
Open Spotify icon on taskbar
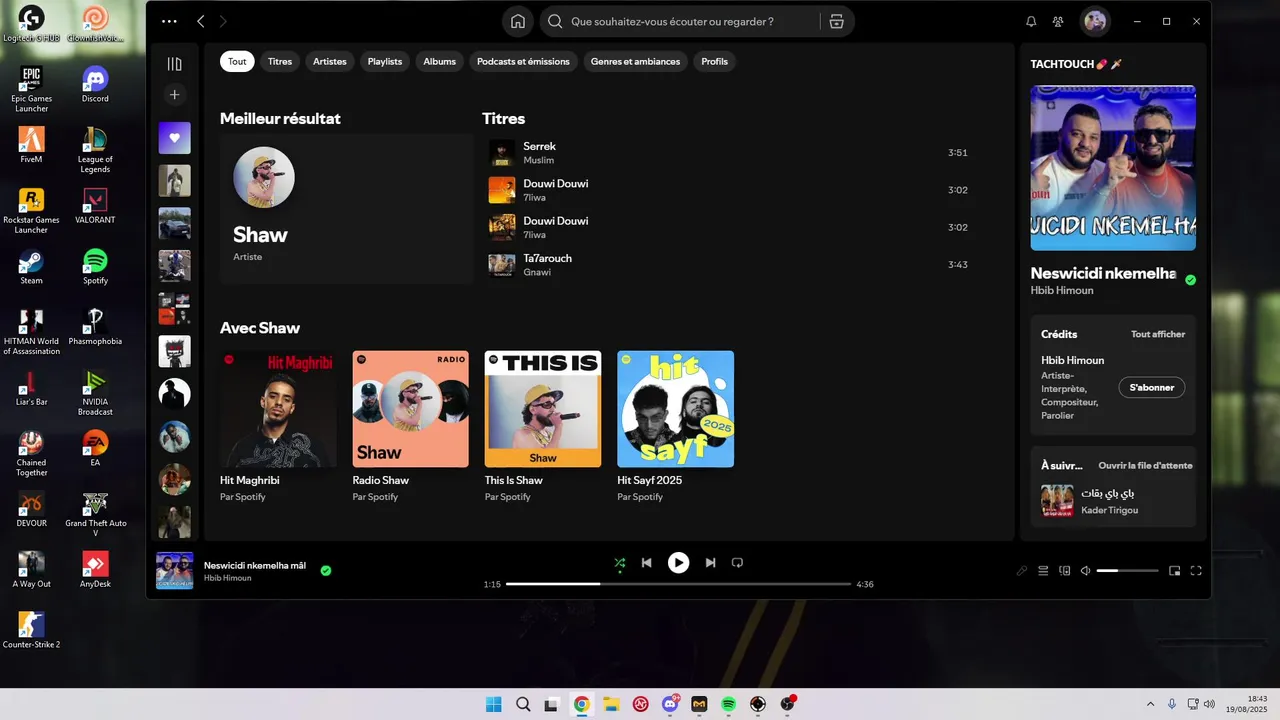point(728,704)
